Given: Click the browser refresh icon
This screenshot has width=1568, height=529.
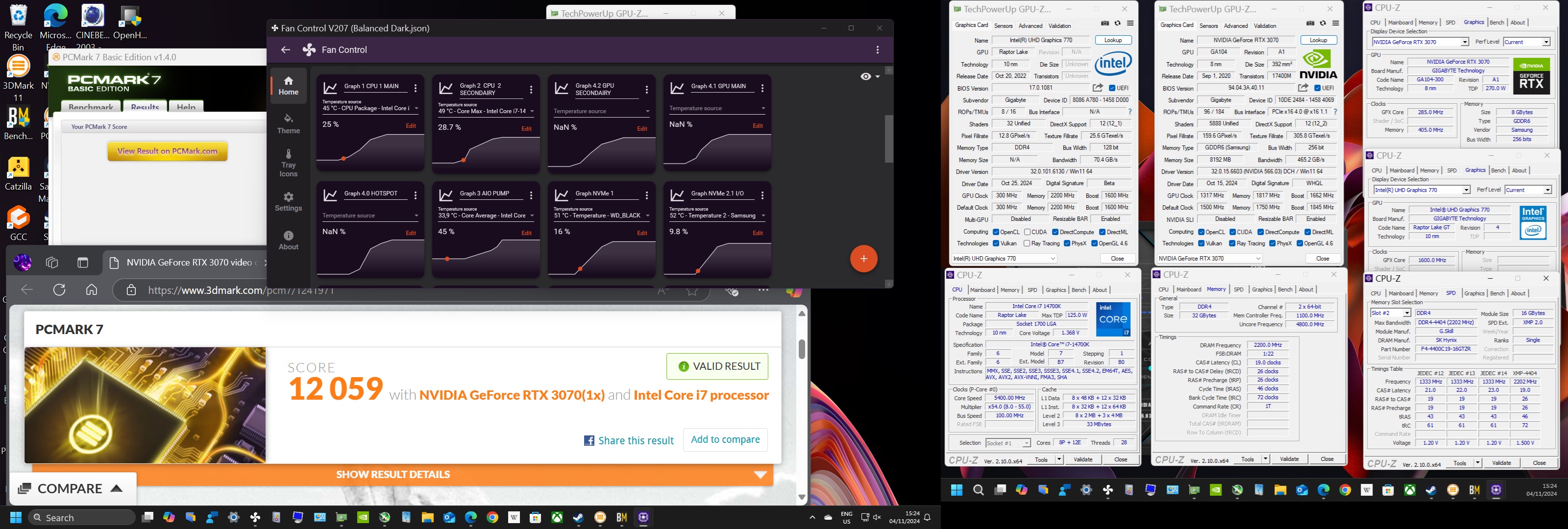Looking at the screenshot, I should coord(59,290).
